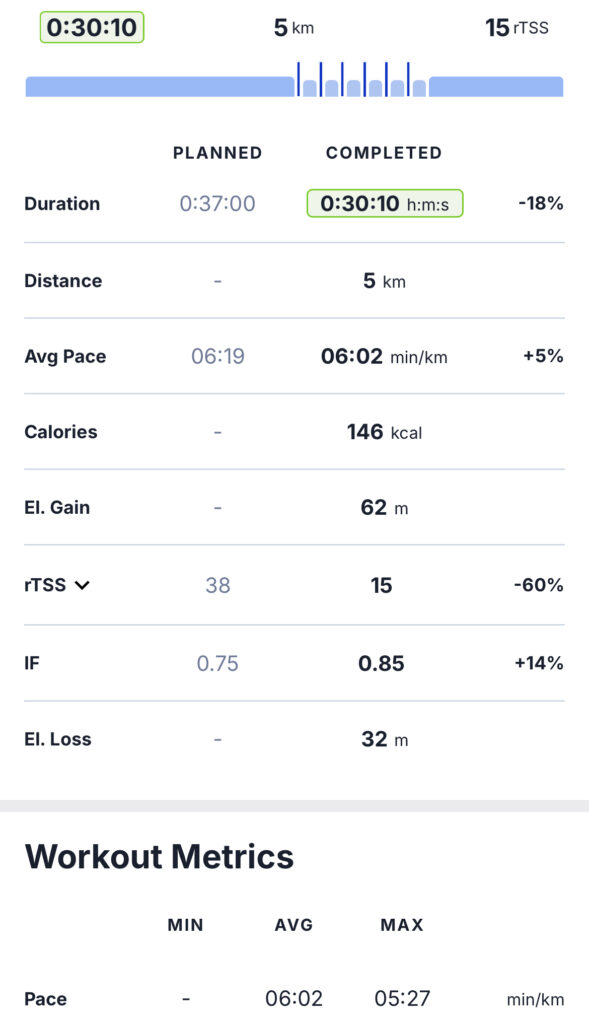Viewport: 589px width, 1024px height.
Task: Select the max pace 05:27 metric
Action: click(x=402, y=999)
